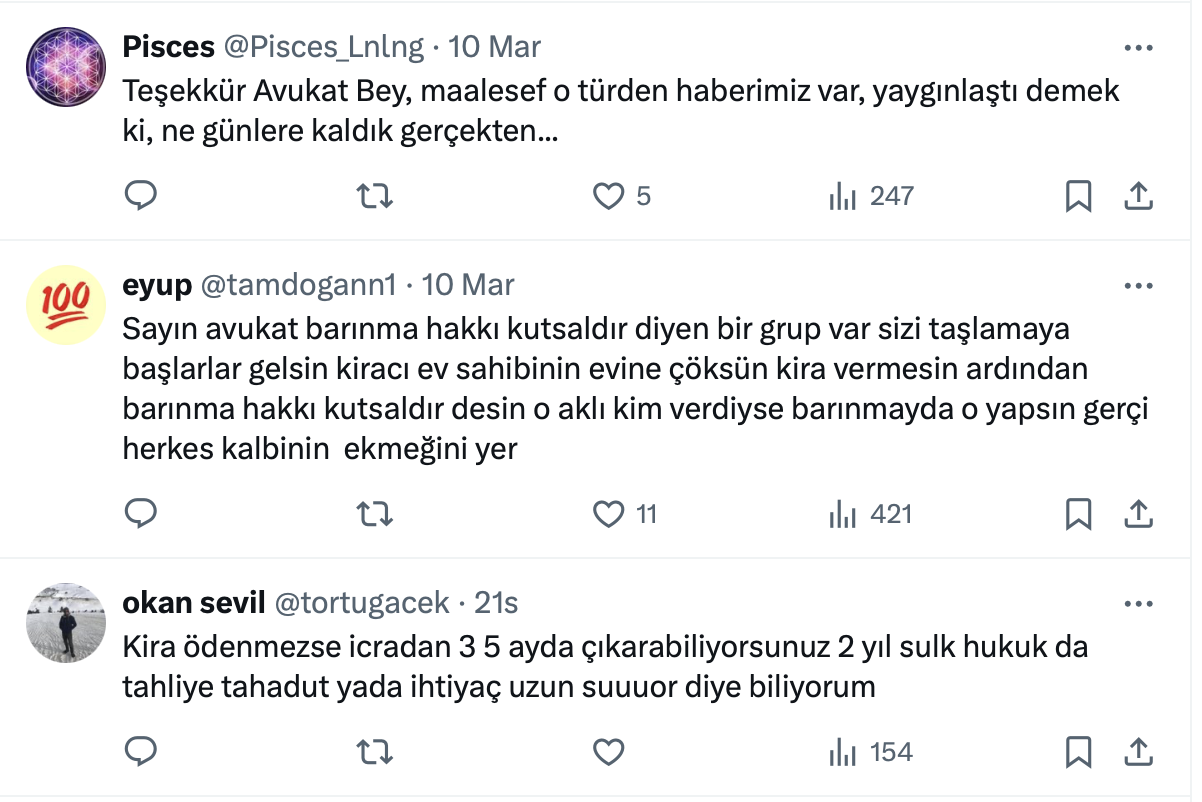Reply to okan sevil's tweet
The image size is (1202, 802).
point(141,751)
